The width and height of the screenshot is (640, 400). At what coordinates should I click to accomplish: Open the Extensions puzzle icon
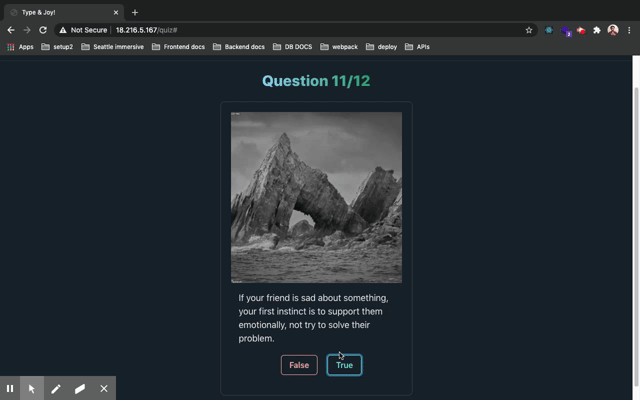[597, 30]
